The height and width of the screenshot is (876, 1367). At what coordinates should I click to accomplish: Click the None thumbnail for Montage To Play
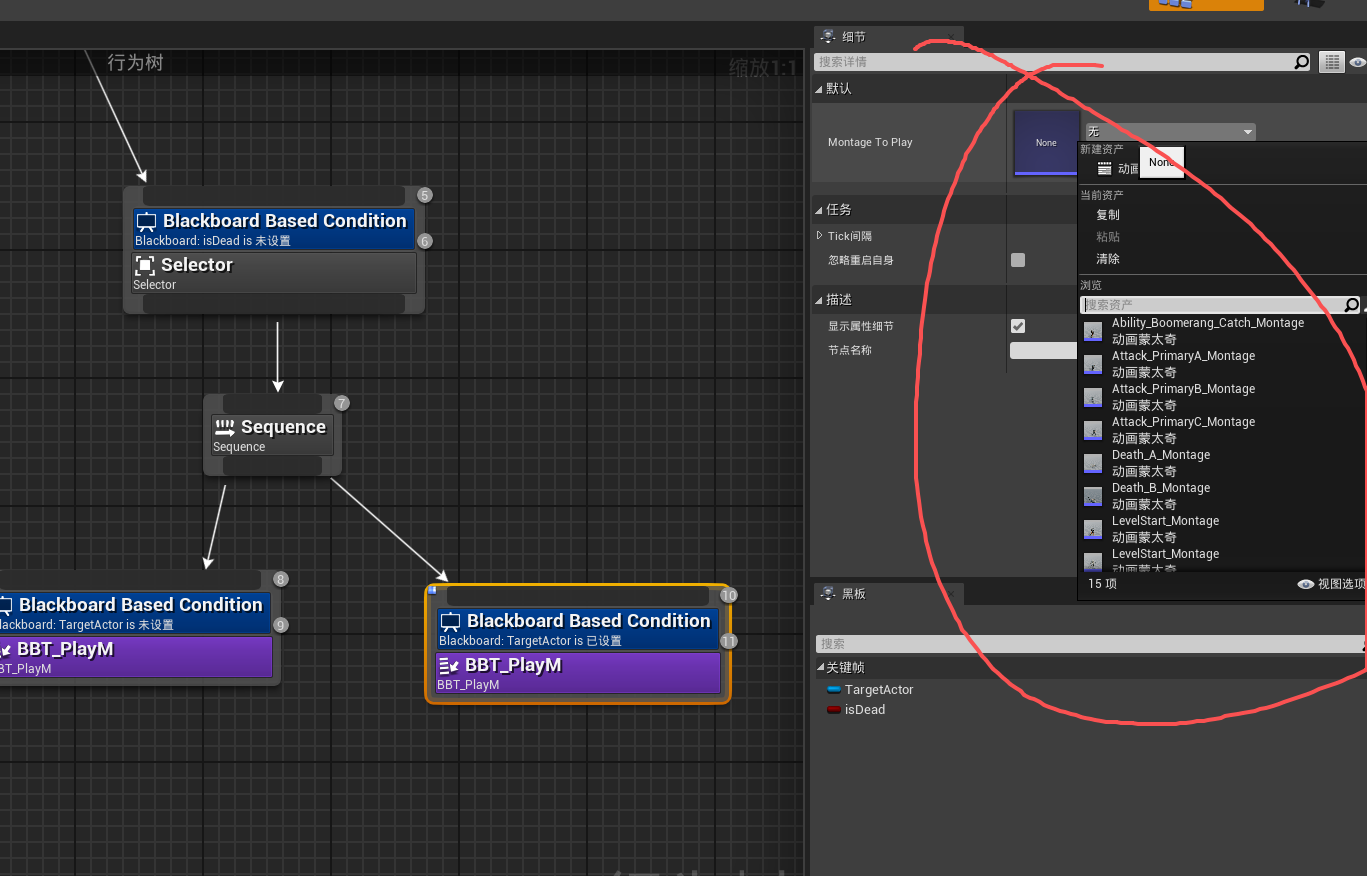[x=1046, y=142]
